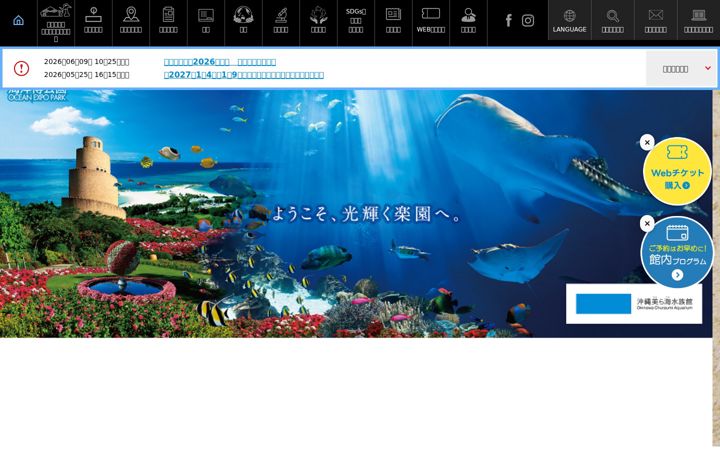Screen dimensions: 720x450
Task: Open the clipboard document nav item
Action: click(x=169, y=23)
